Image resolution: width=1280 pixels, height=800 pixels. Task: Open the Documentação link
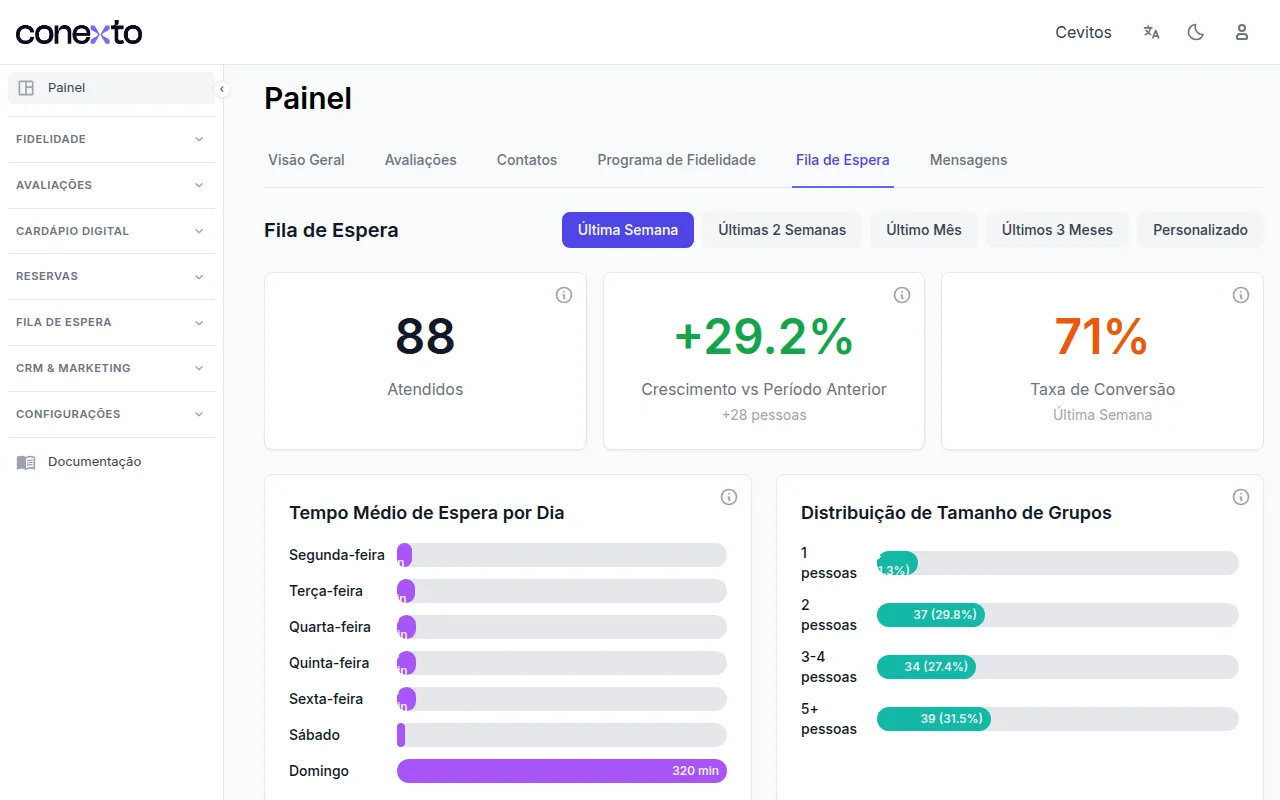(x=111, y=462)
